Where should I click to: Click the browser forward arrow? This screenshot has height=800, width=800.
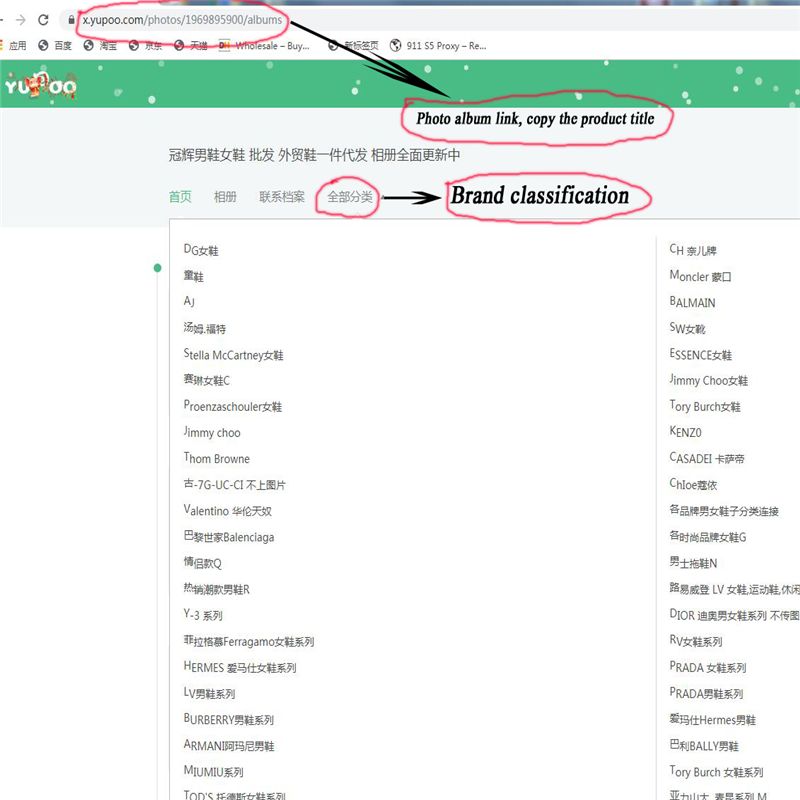pyautogui.click(x=20, y=20)
